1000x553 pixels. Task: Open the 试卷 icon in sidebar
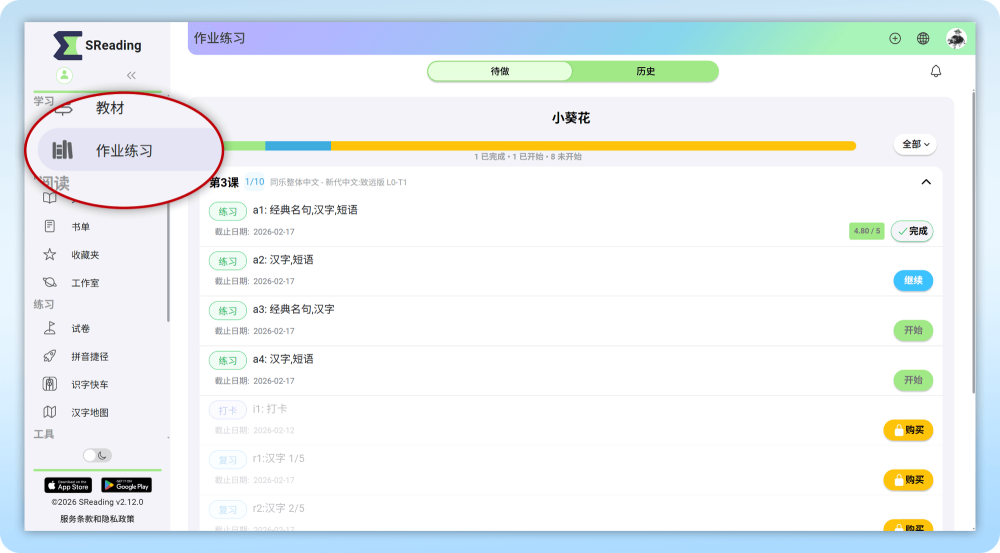click(50, 328)
